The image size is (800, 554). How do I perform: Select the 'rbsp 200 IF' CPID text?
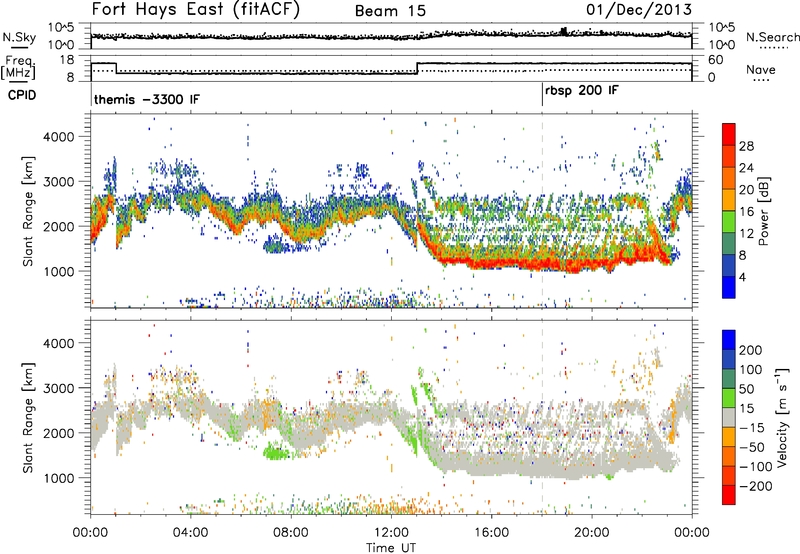[x=582, y=91]
